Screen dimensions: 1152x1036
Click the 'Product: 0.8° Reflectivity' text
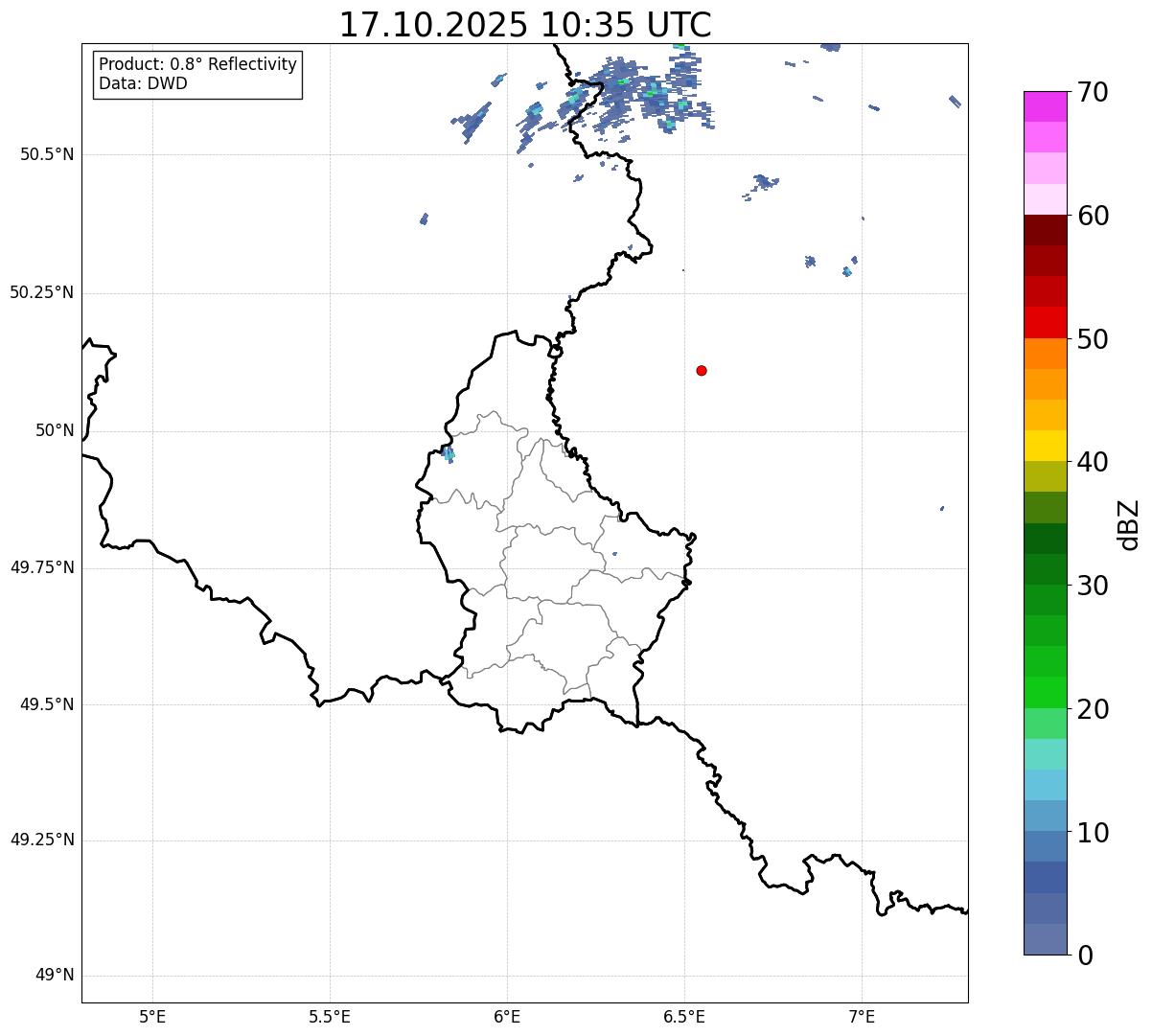tap(197, 64)
